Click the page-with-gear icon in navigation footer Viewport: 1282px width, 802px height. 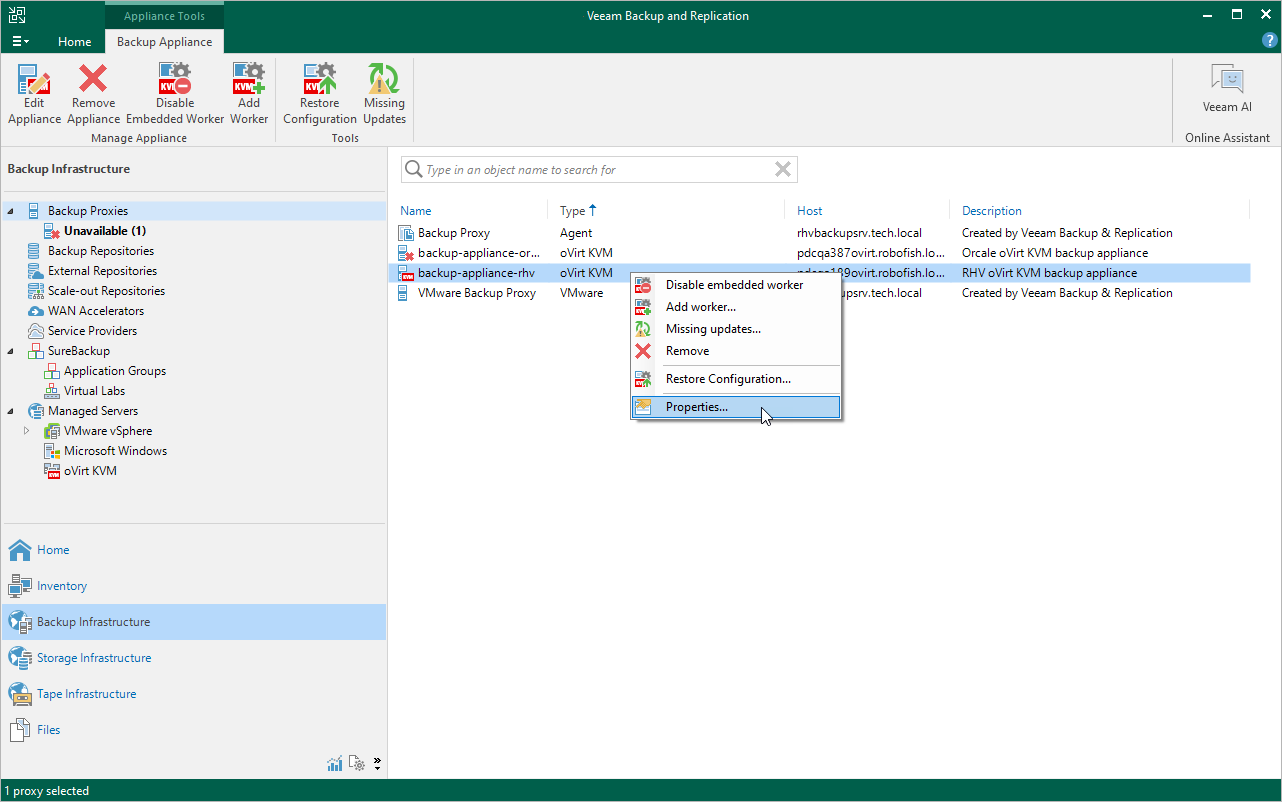pyautogui.click(x=357, y=764)
